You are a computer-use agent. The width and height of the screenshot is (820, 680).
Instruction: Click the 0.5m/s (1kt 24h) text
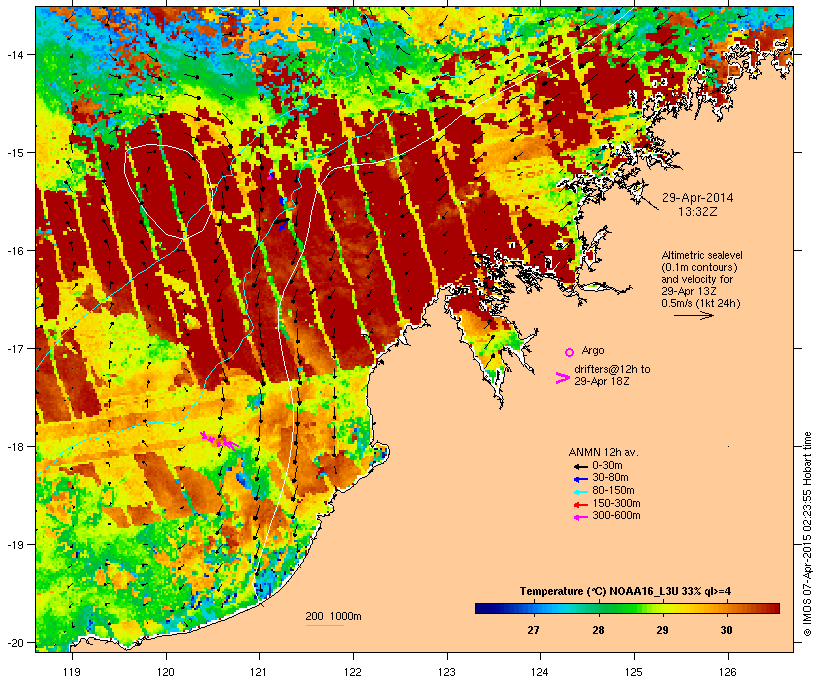pyautogui.click(x=701, y=303)
